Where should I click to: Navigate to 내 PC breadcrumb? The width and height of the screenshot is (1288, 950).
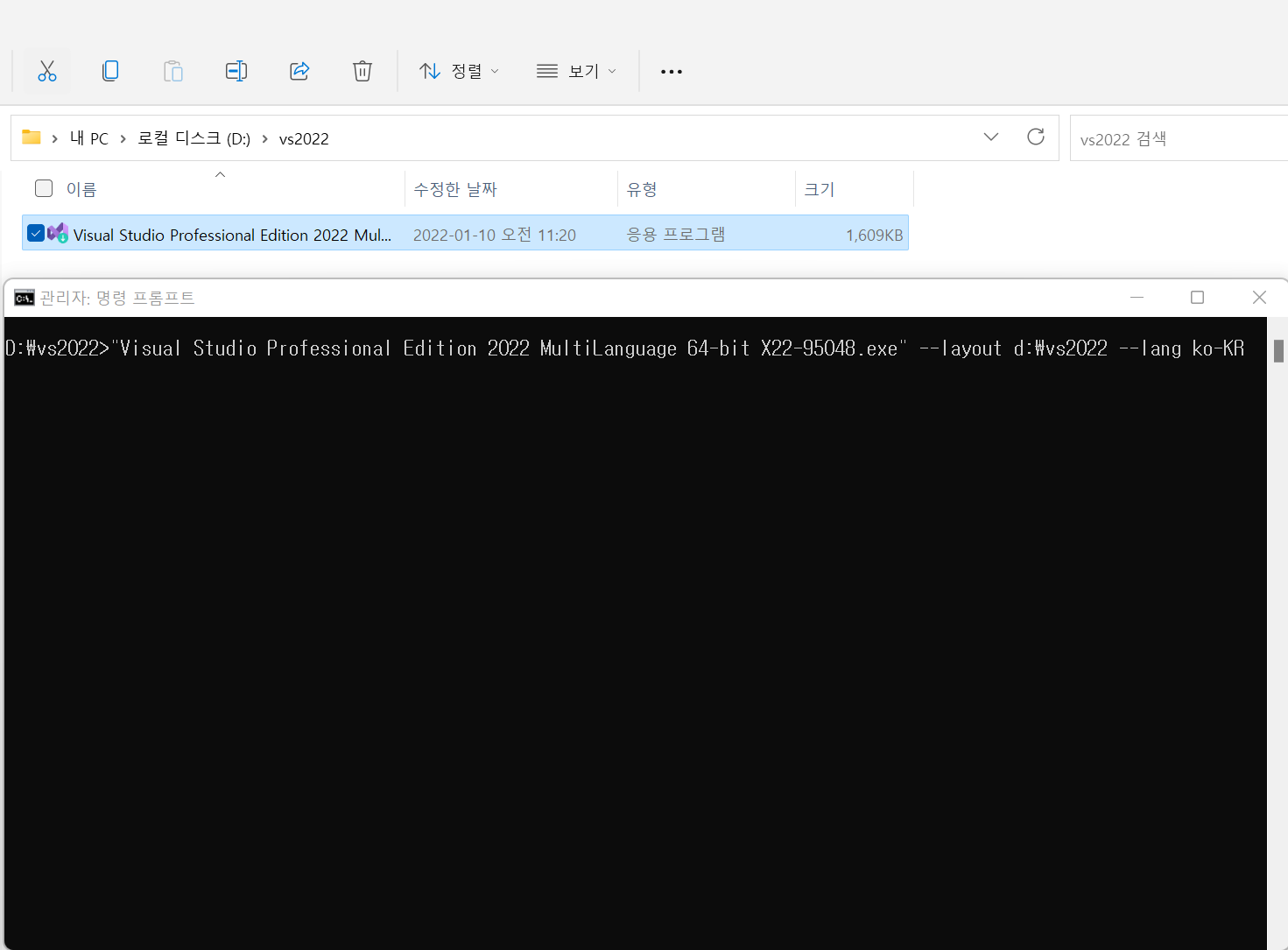[89, 138]
